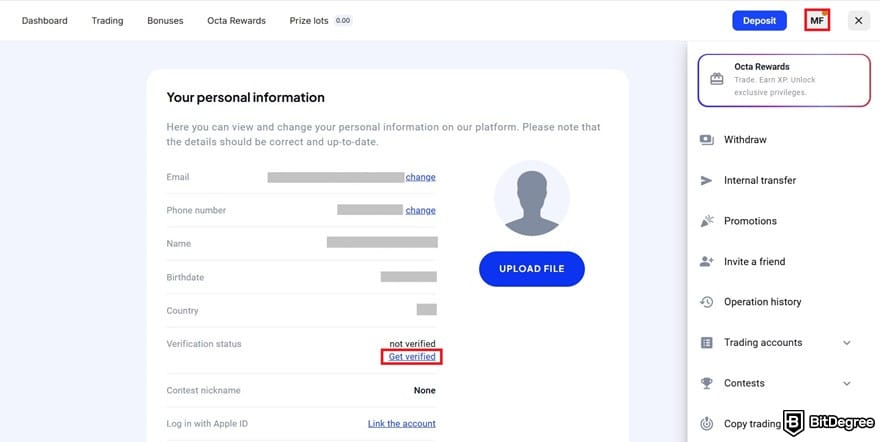Image resolution: width=880 pixels, height=442 pixels.
Task: Click the Copy trading icon
Action: pyautogui.click(x=707, y=423)
